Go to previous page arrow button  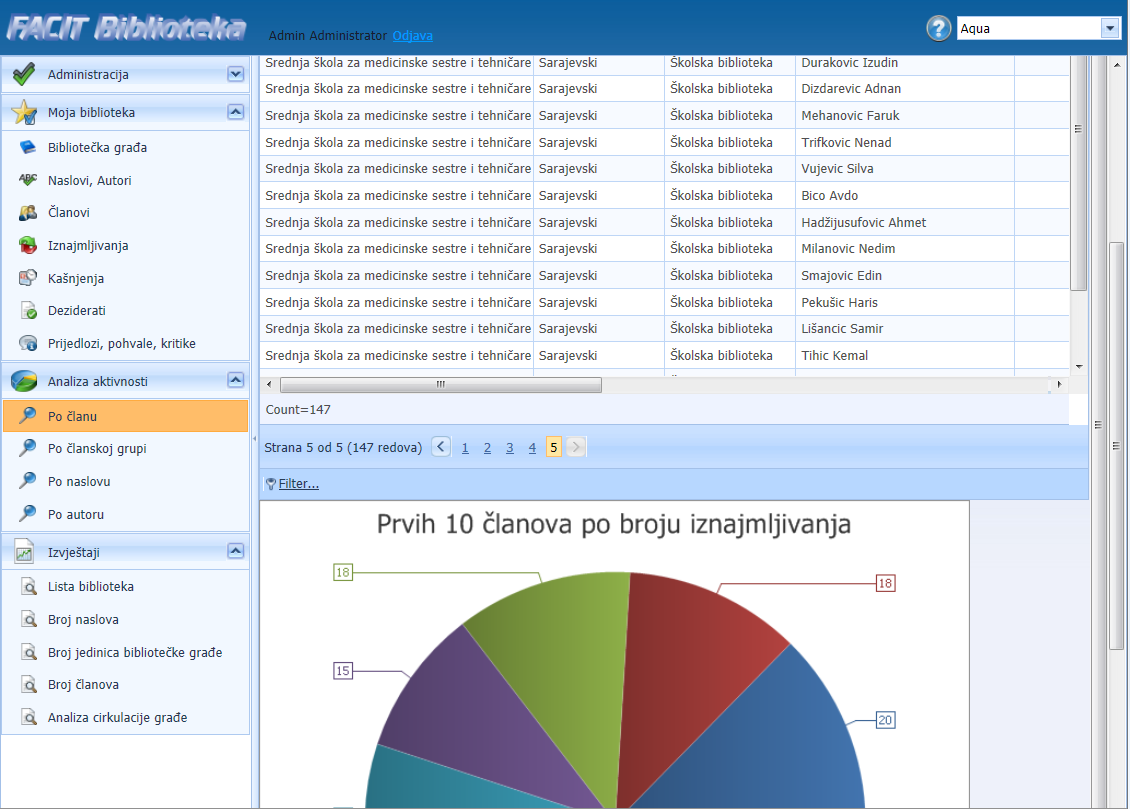pyautogui.click(x=441, y=447)
